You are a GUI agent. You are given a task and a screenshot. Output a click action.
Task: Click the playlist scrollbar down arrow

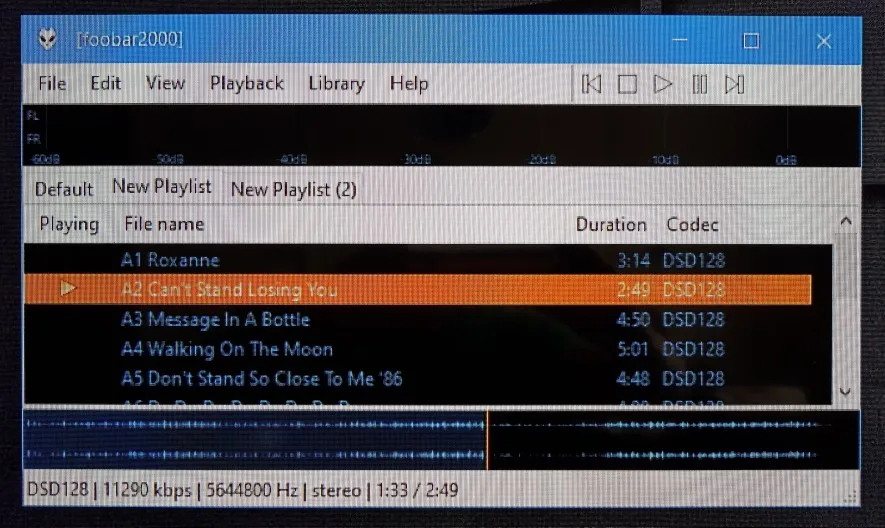(x=845, y=391)
